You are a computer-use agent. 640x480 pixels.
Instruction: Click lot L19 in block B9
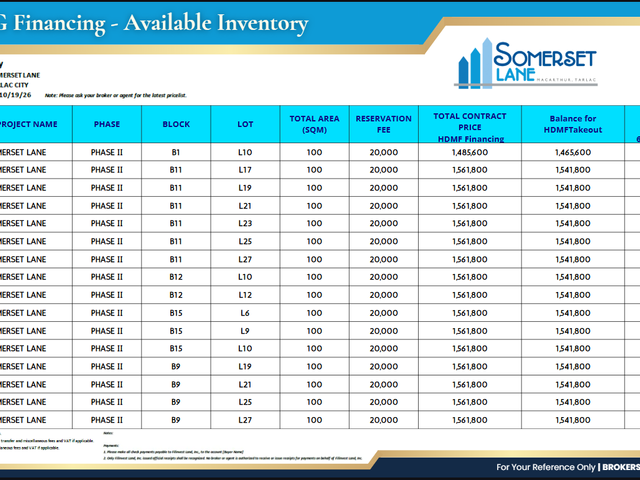pyautogui.click(x=245, y=366)
